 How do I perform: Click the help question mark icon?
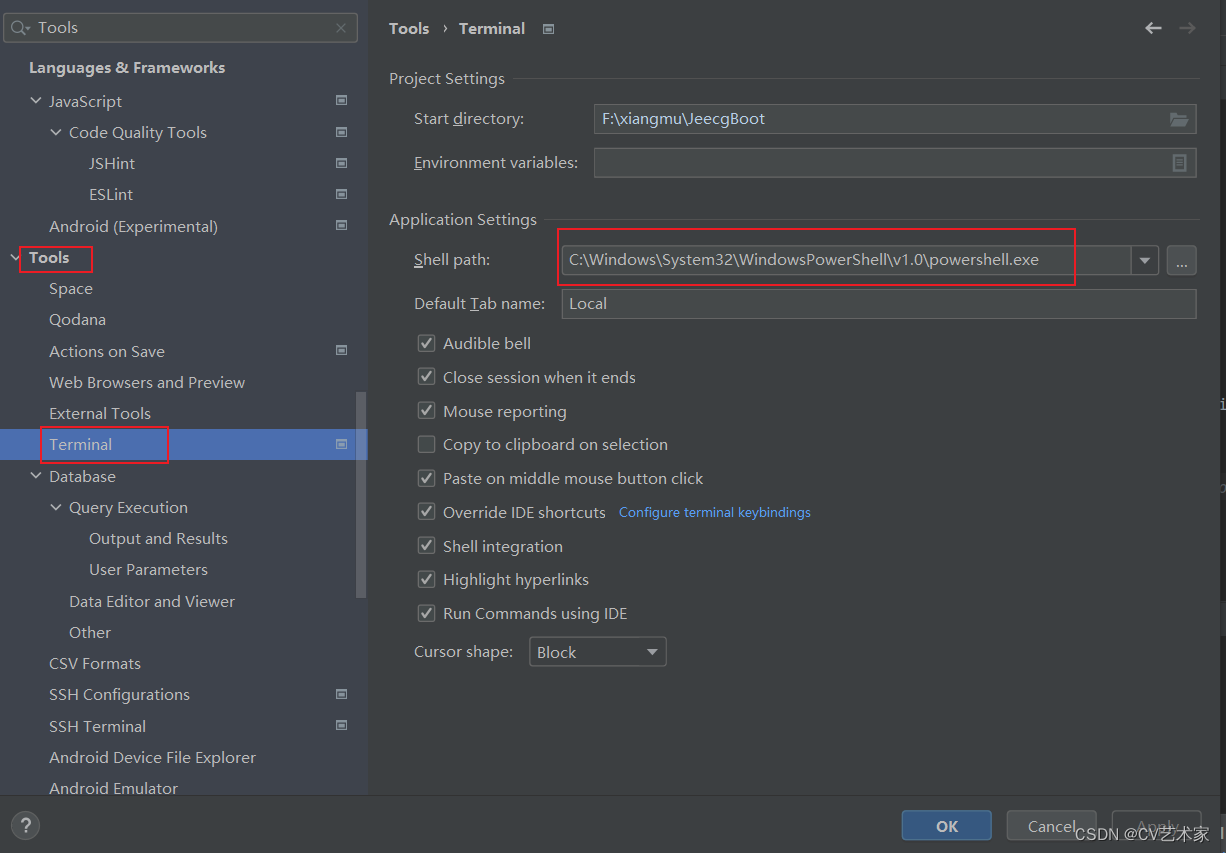tap(25, 825)
